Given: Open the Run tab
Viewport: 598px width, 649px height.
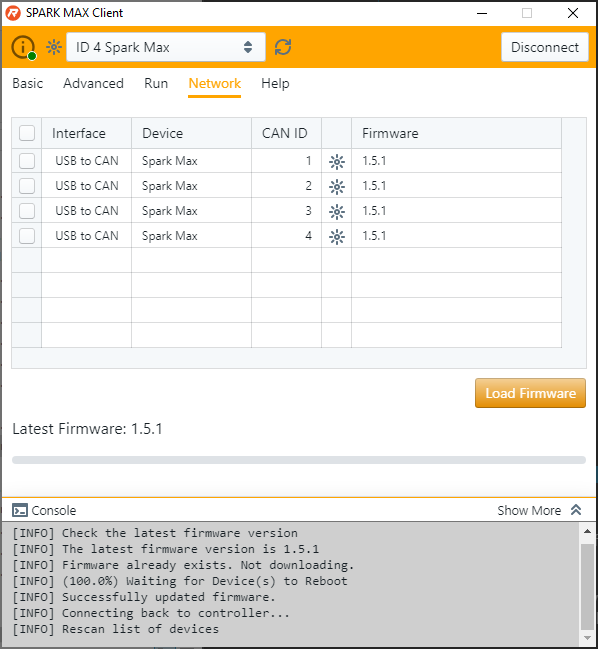Looking at the screenshot, I should coord(156,83).
